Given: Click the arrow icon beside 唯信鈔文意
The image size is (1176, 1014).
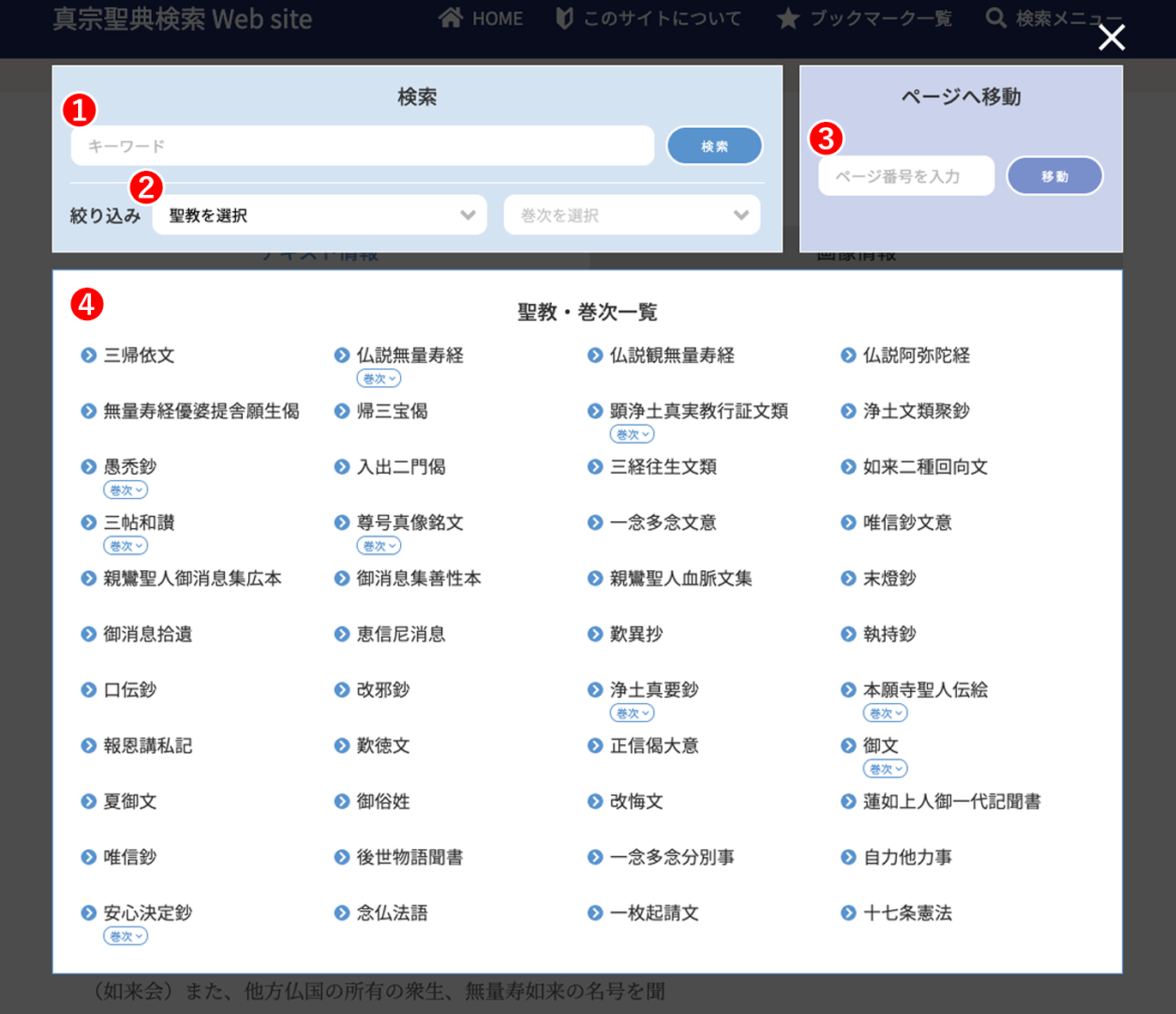Looking at the screenshot, I should click(848, 523).
